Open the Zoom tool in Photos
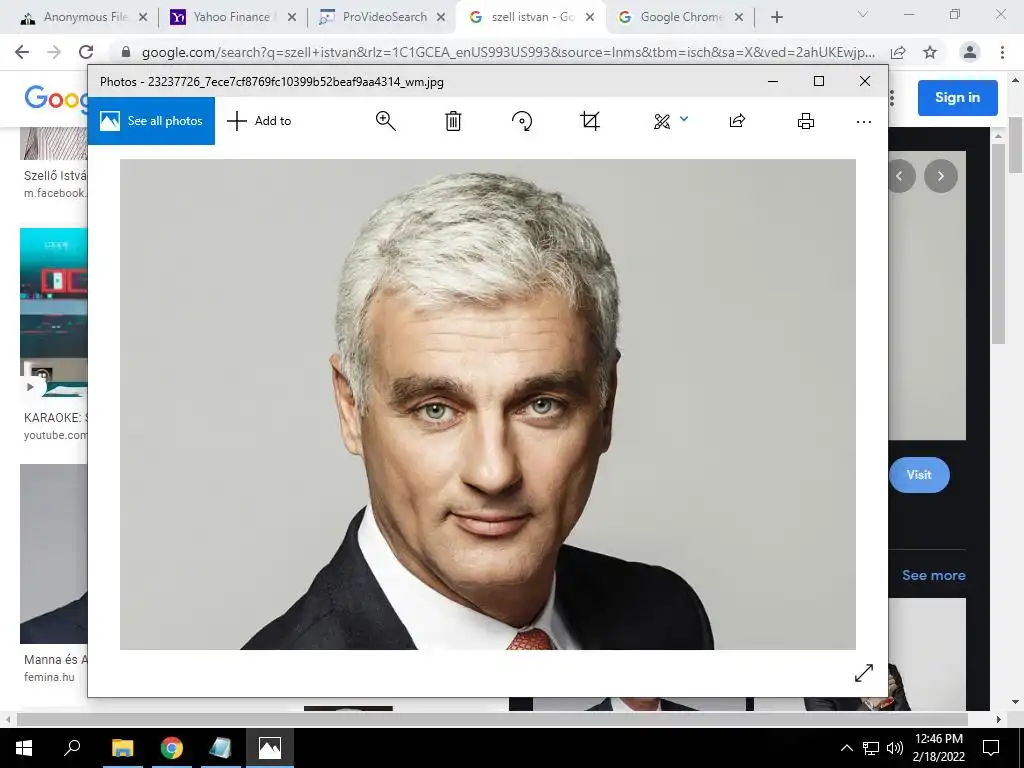Image resolution: width=1024 pixels, height=768 pixels. [x=385, y=121]
